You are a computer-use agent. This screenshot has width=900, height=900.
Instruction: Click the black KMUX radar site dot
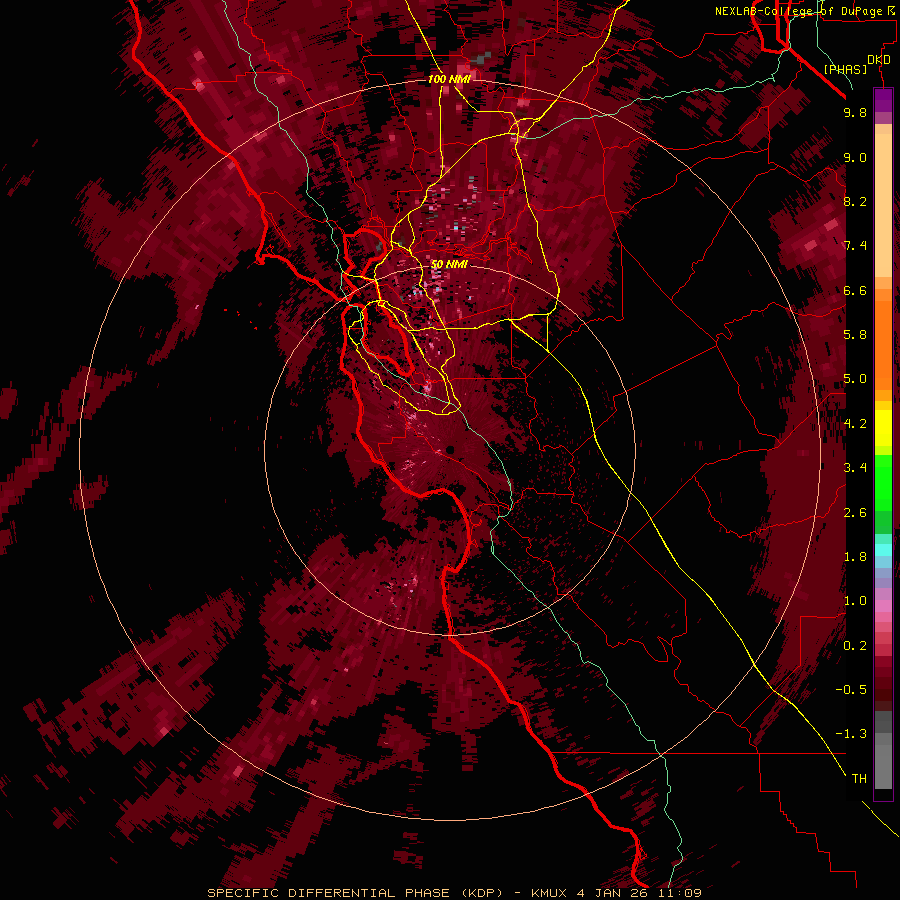coord(450,450)
